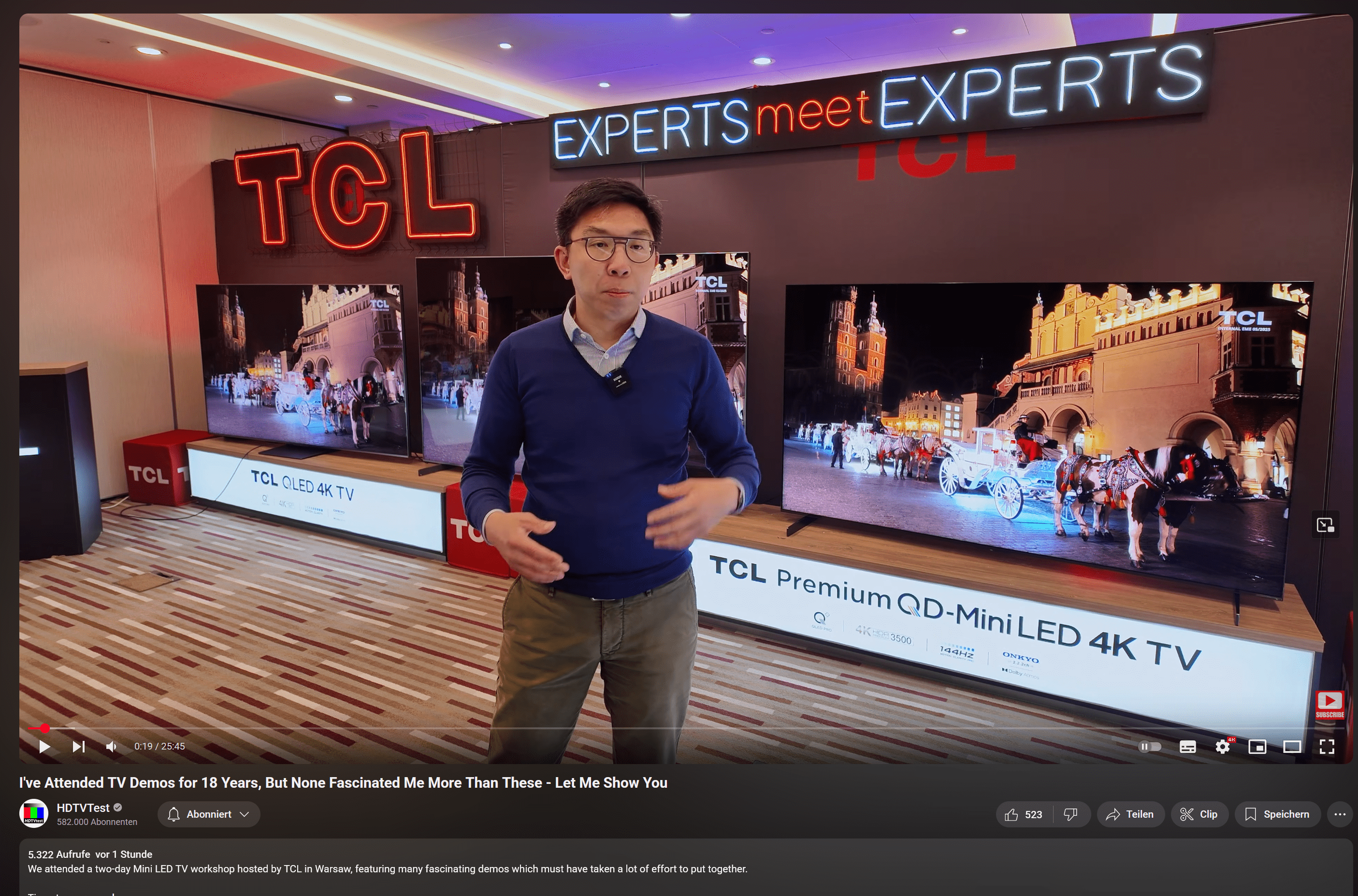
Task: Mute the video volume
Action: click(x=112, y=746)
